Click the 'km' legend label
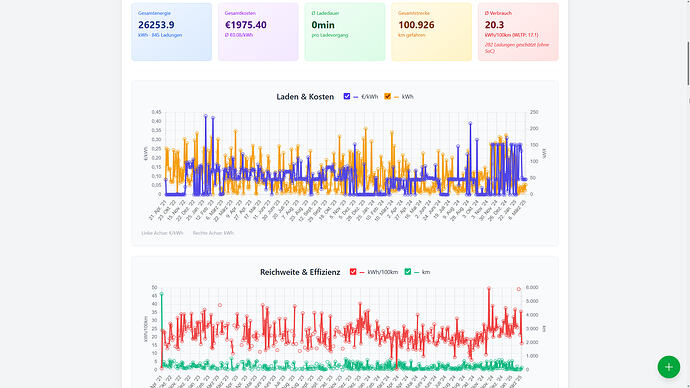 tap(426, 272)
